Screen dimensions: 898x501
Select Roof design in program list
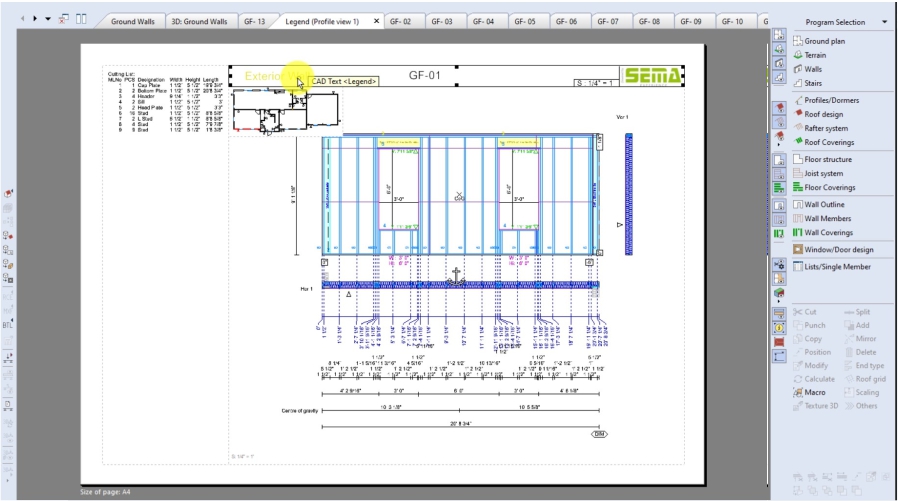[x=823, y=114]
